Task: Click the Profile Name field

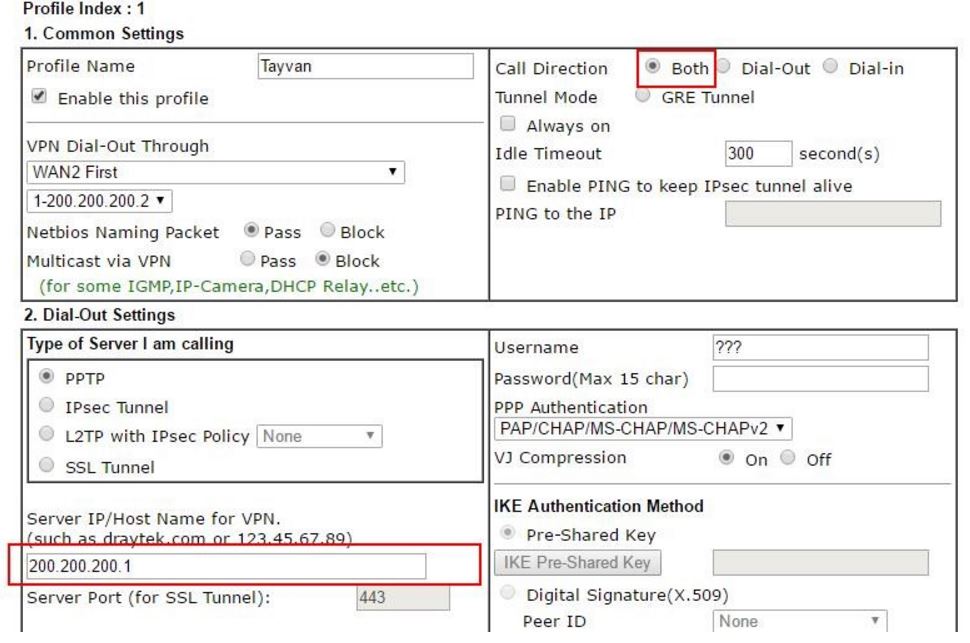Action: (365, 67)
